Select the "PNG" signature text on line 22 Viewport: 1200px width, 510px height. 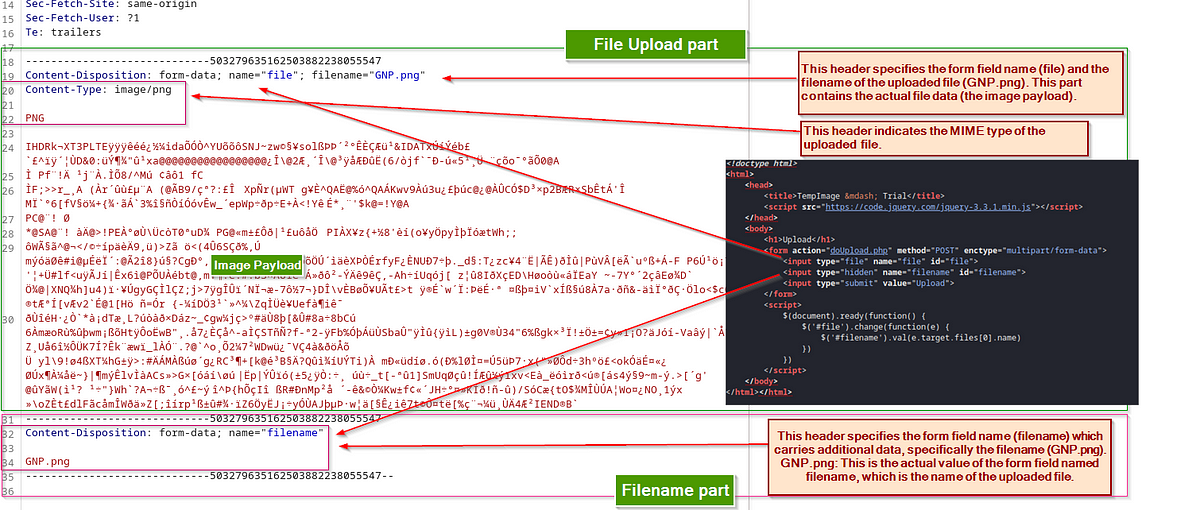click(x=37, y=118)
